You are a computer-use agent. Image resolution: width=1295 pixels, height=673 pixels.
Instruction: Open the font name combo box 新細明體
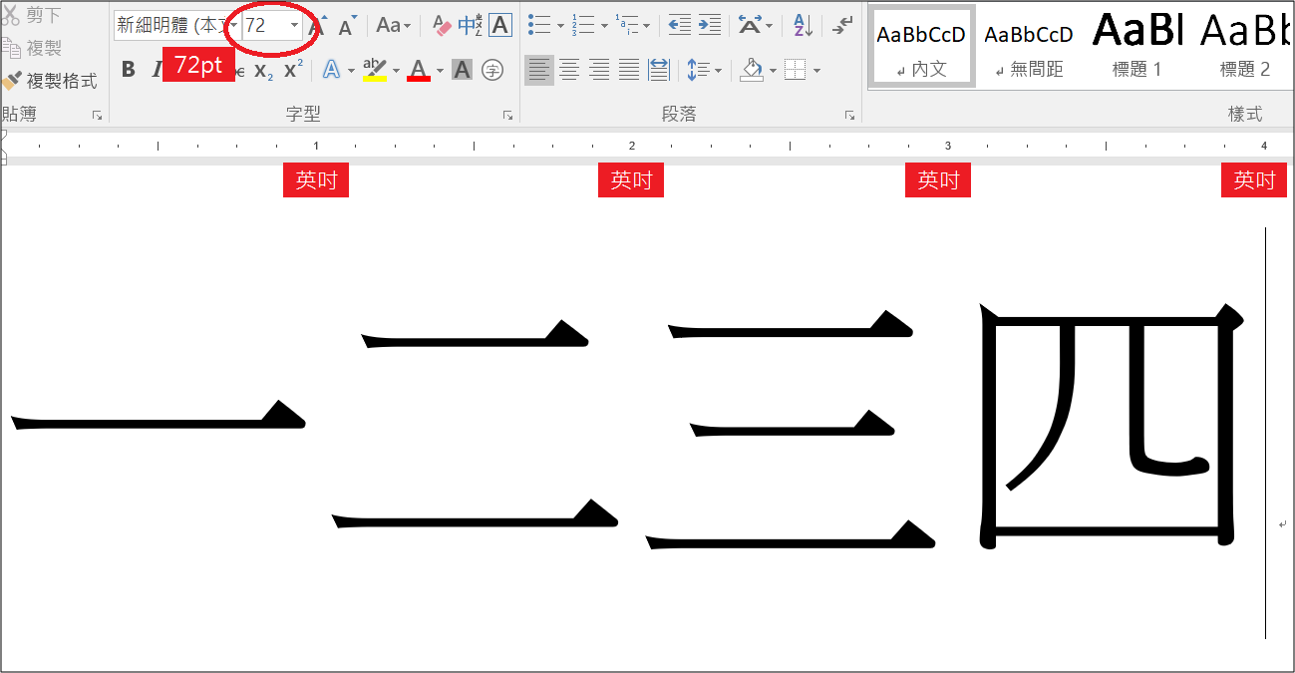pos(176,26)
